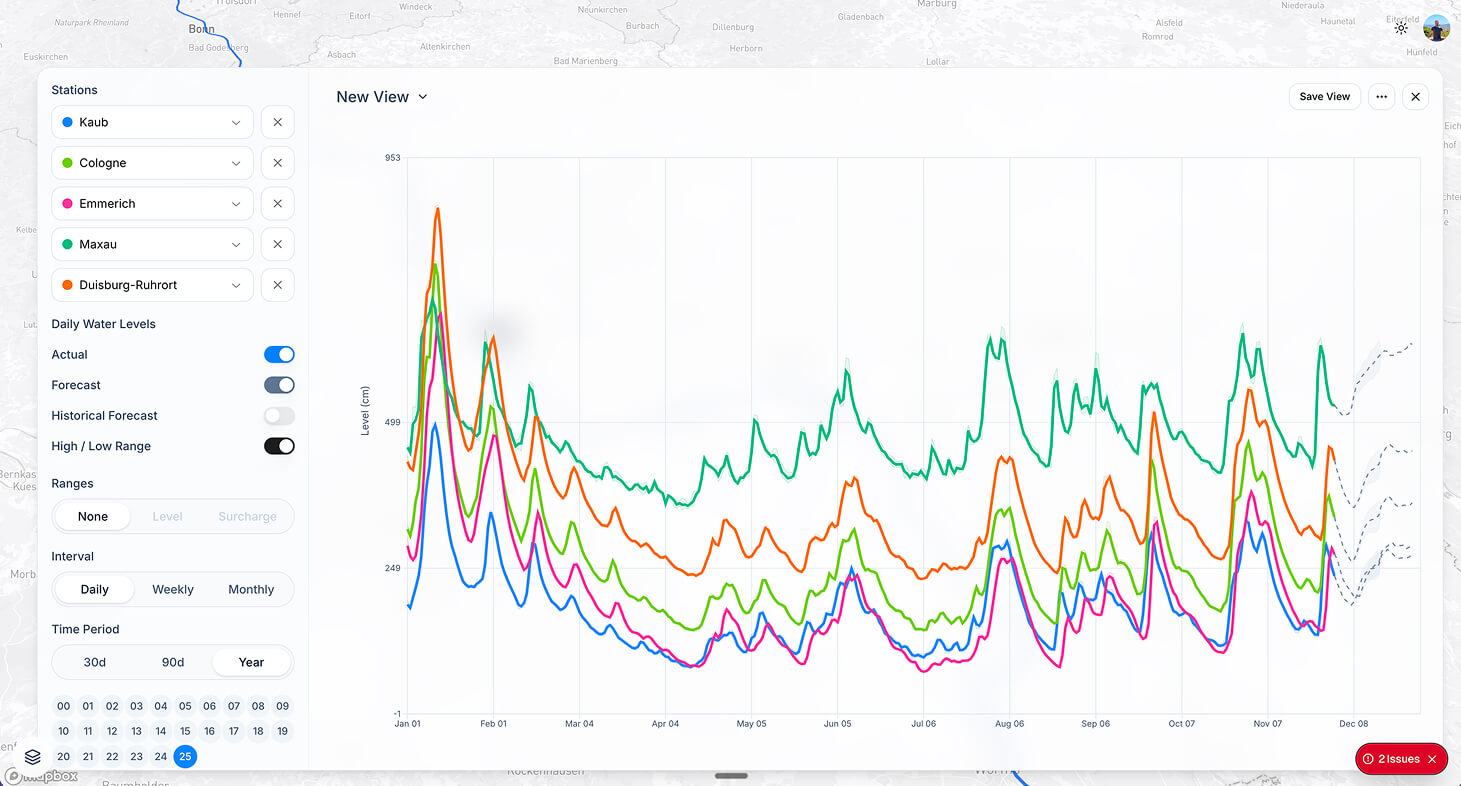Disable the Actual water levels toggle

279,354
